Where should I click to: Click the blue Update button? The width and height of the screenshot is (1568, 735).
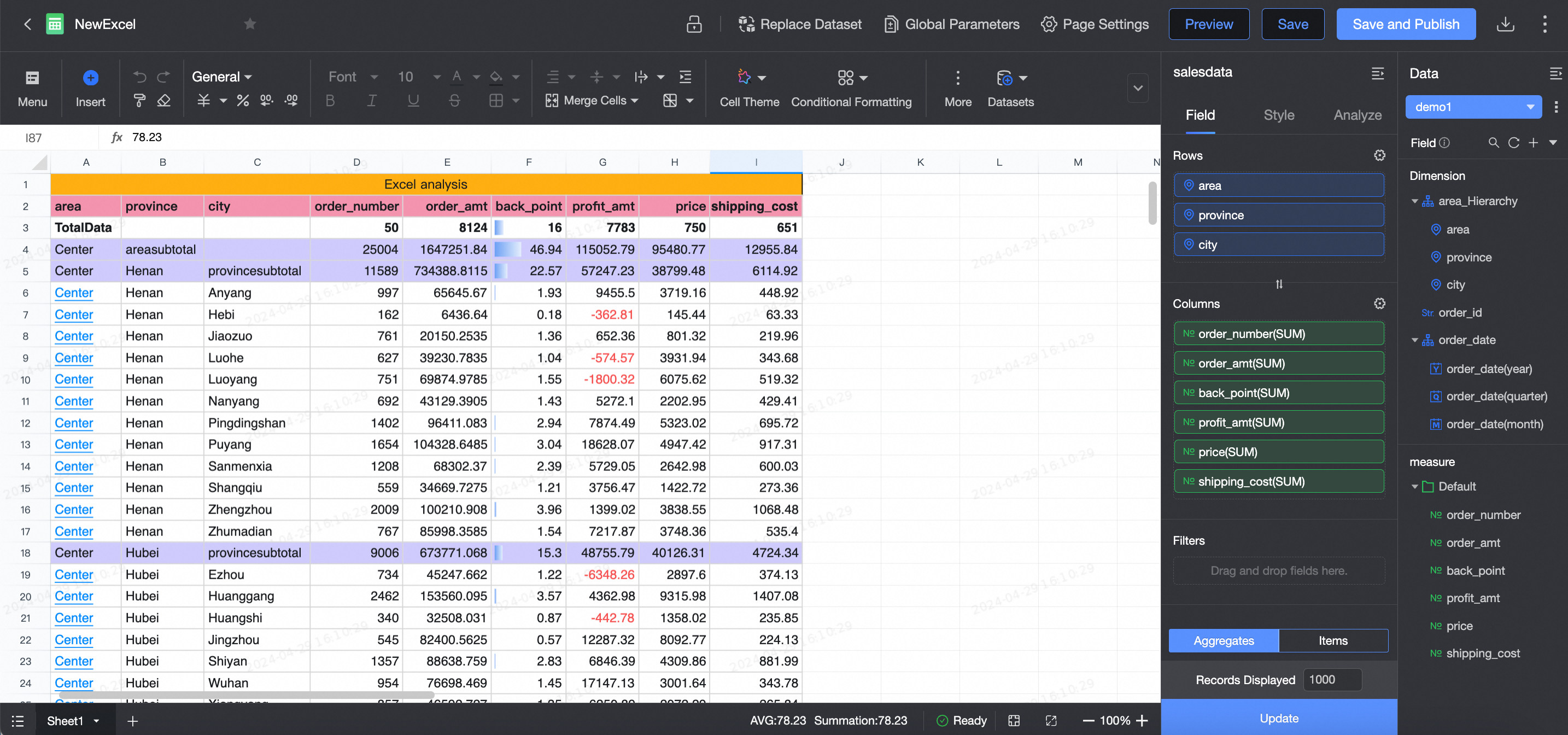(1278, 718)
